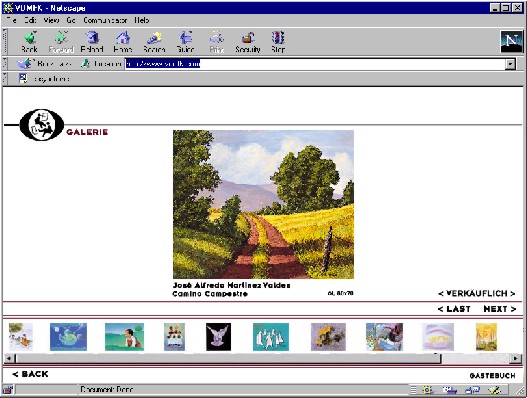Open Composer icon in component bar
Viewport: 527px width, 398px height.
point(494,390)
